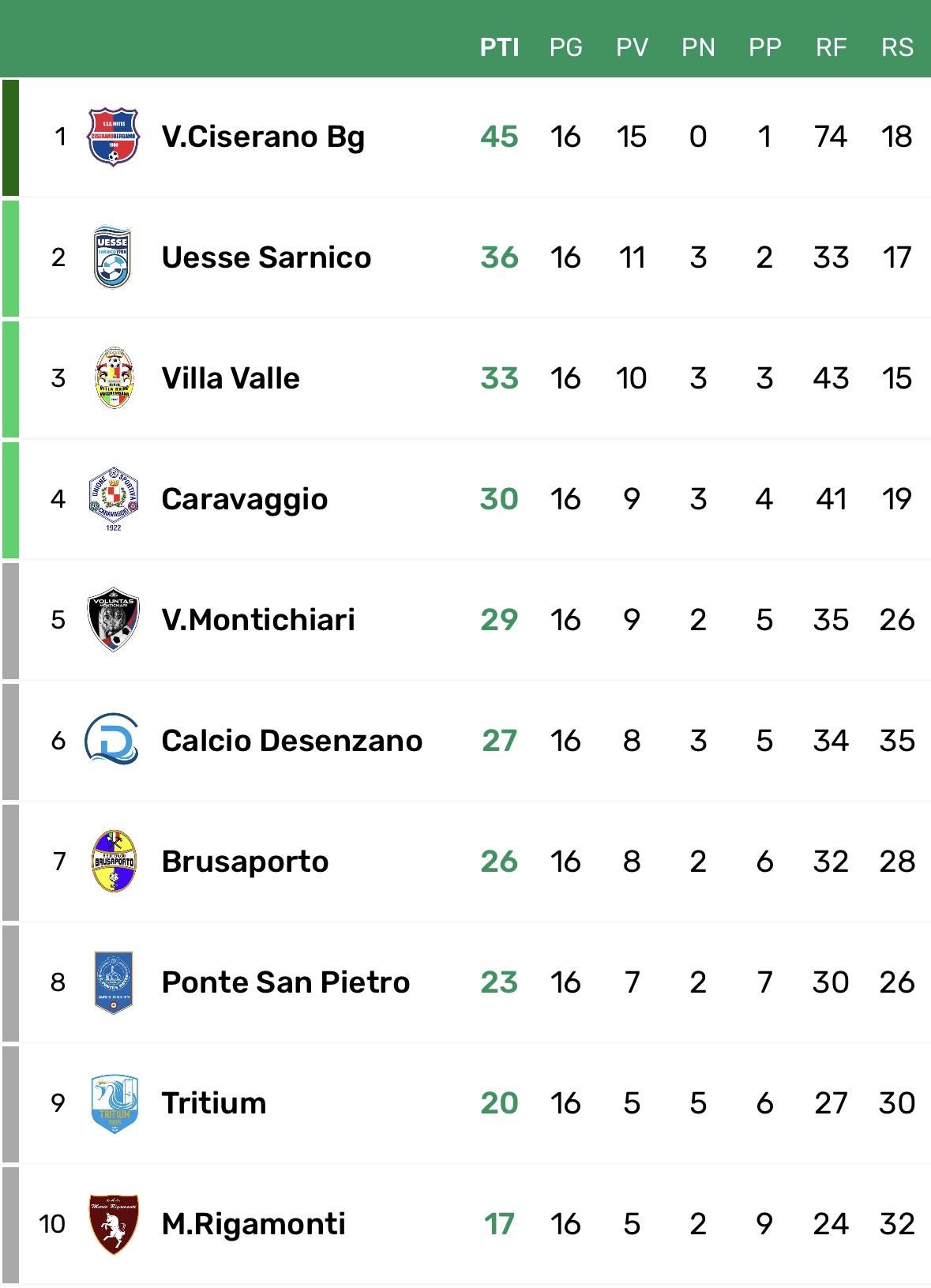Select the Tritium team name

[x=214, y=1103]
